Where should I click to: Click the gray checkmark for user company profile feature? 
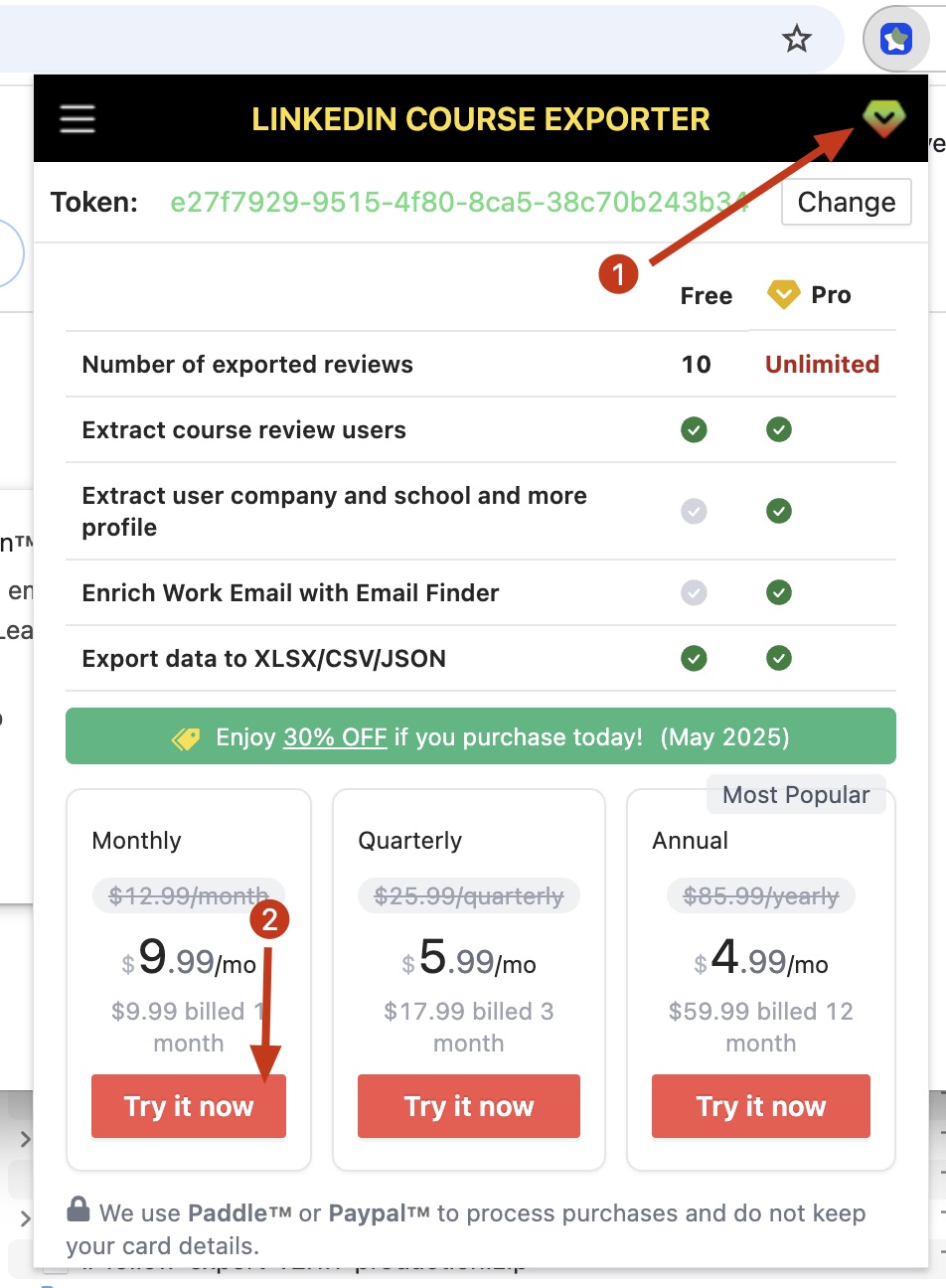694,511
